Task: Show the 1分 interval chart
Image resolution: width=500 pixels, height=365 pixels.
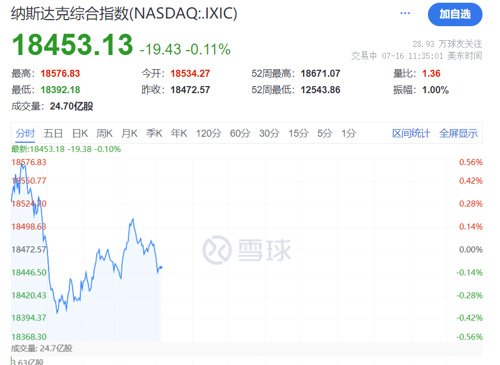Action: (349, 133)
